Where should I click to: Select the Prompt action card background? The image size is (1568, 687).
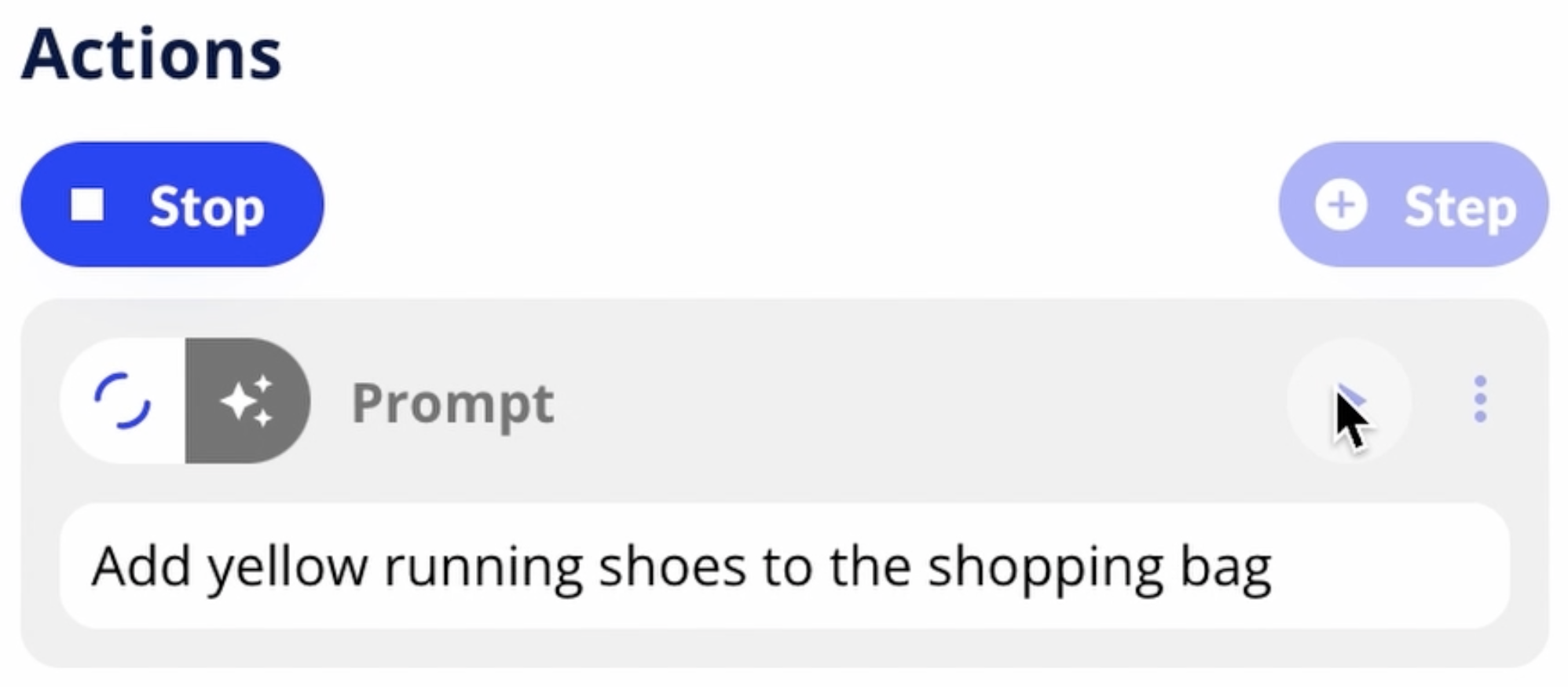pyautogui.click(x=784, y=483)
